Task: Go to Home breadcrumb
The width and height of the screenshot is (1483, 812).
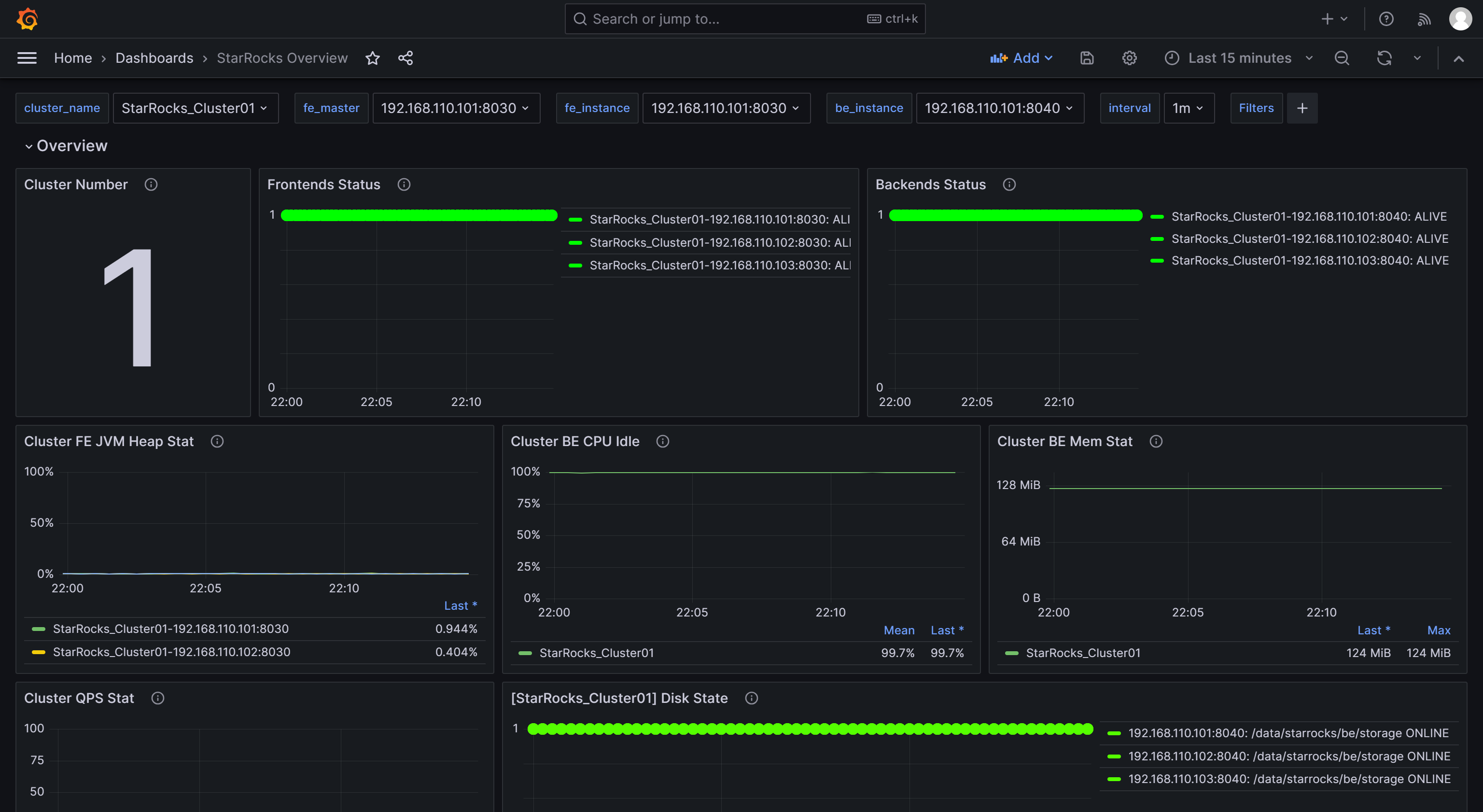Action: pos(72,58)
